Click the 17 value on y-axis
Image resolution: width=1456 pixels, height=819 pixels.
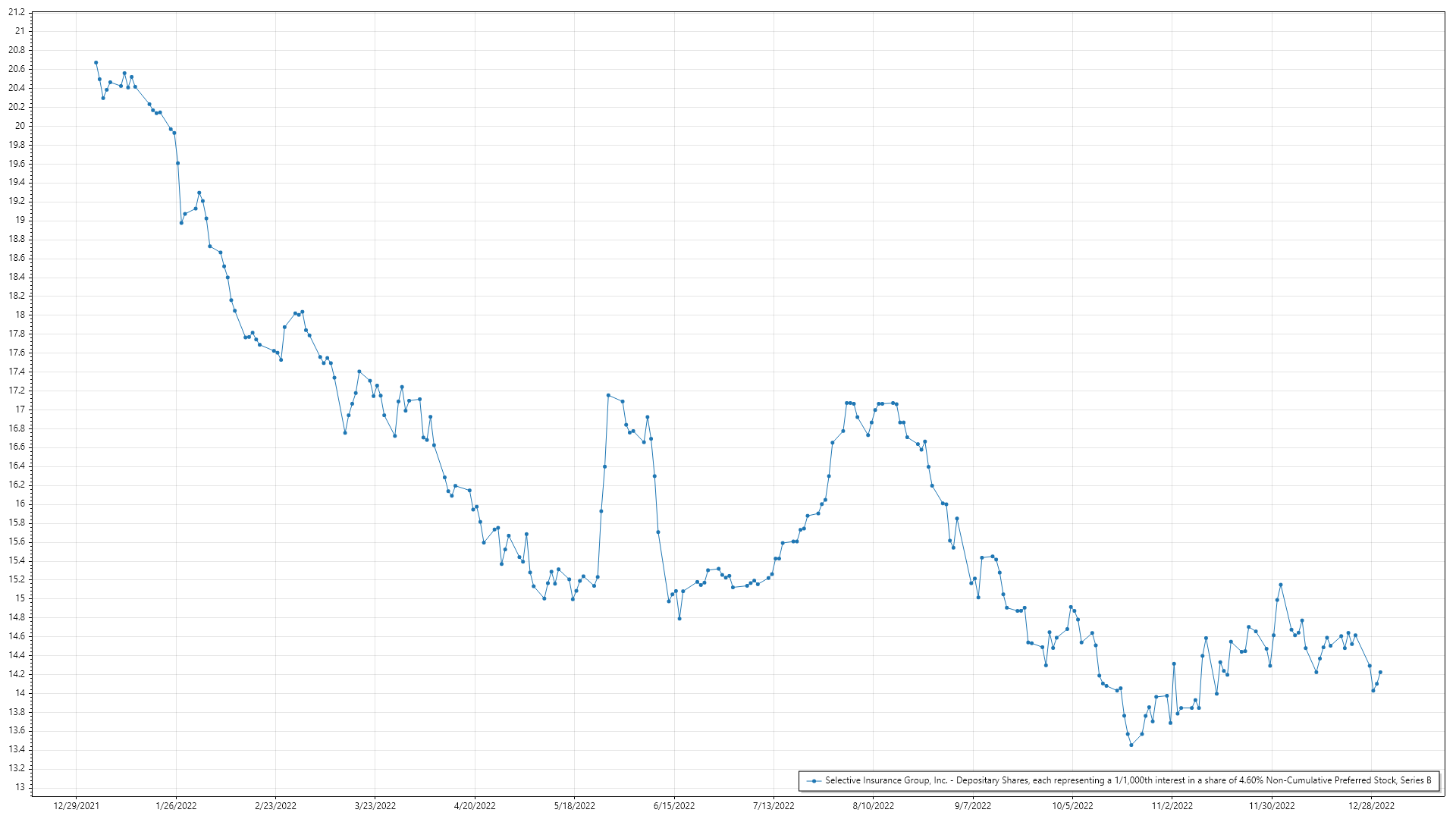[x=20, y=409]
